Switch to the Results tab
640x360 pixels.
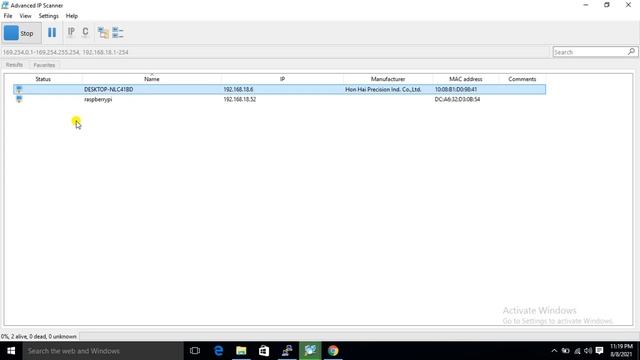(x=14, y=65)
